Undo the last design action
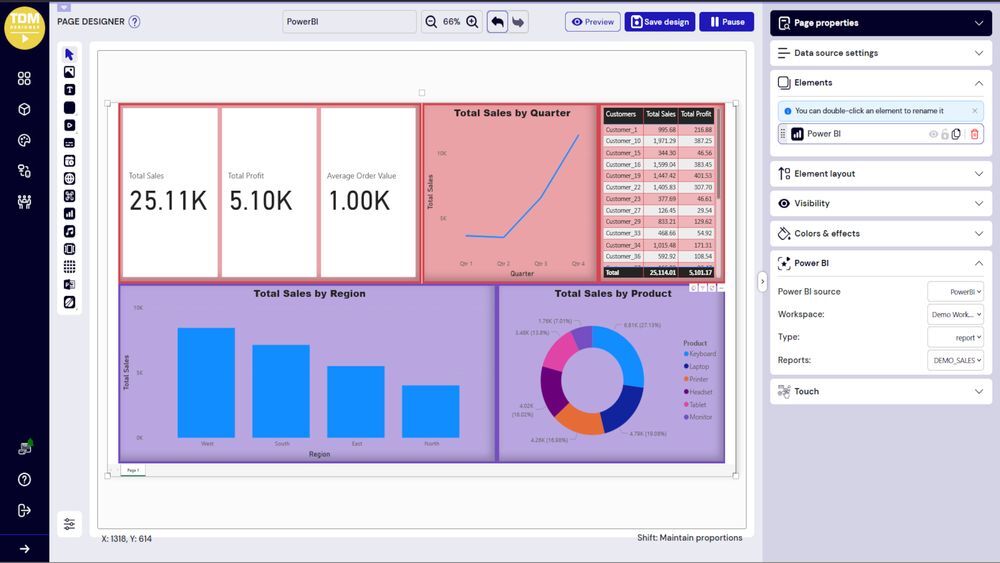 [497, 22]
